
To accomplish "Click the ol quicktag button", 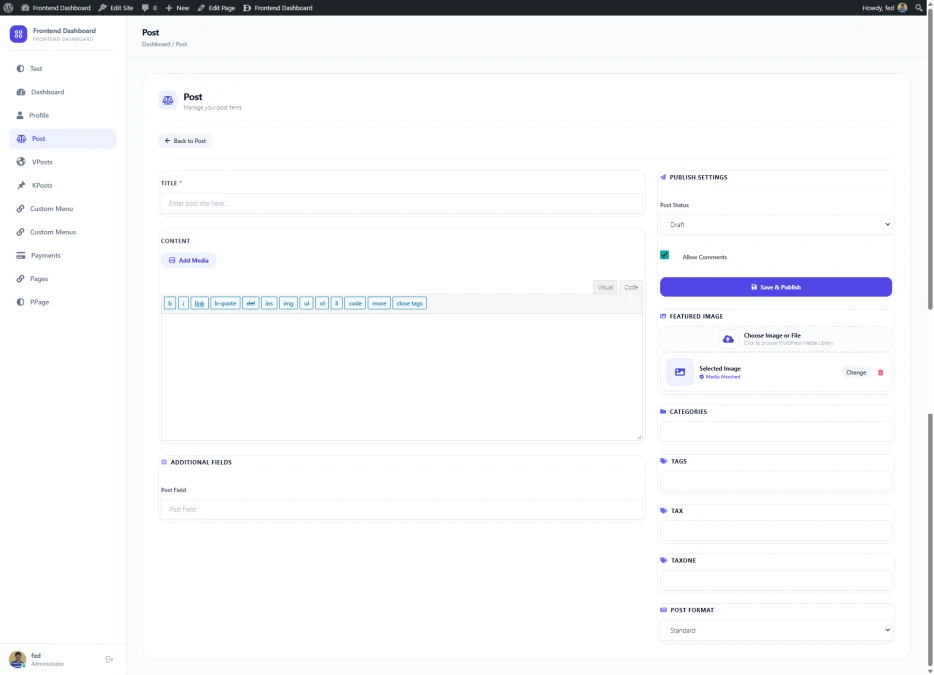I will tap(322, 303).
